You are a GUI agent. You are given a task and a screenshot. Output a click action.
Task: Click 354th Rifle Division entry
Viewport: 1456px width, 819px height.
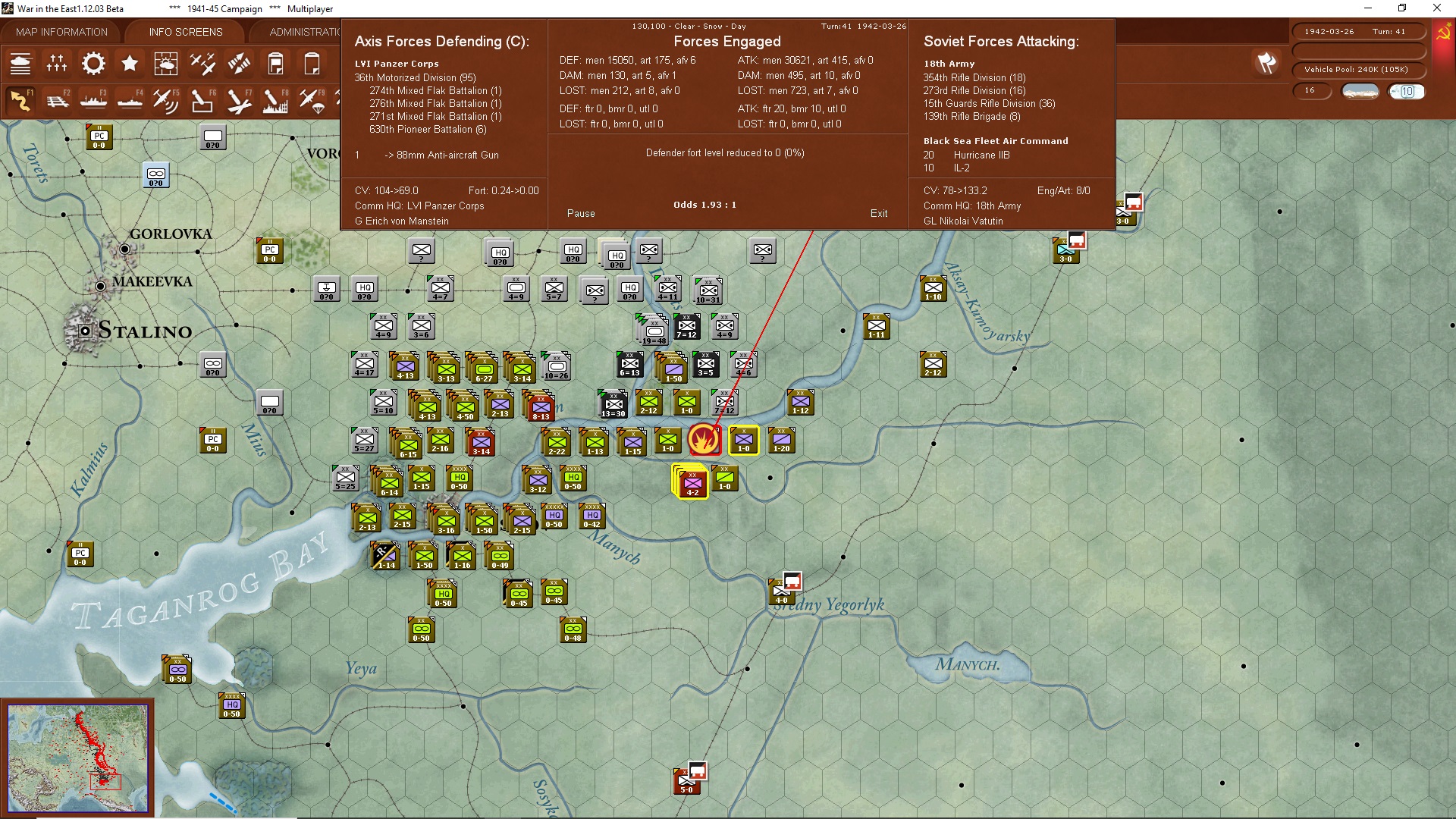[x=974, y=77]
